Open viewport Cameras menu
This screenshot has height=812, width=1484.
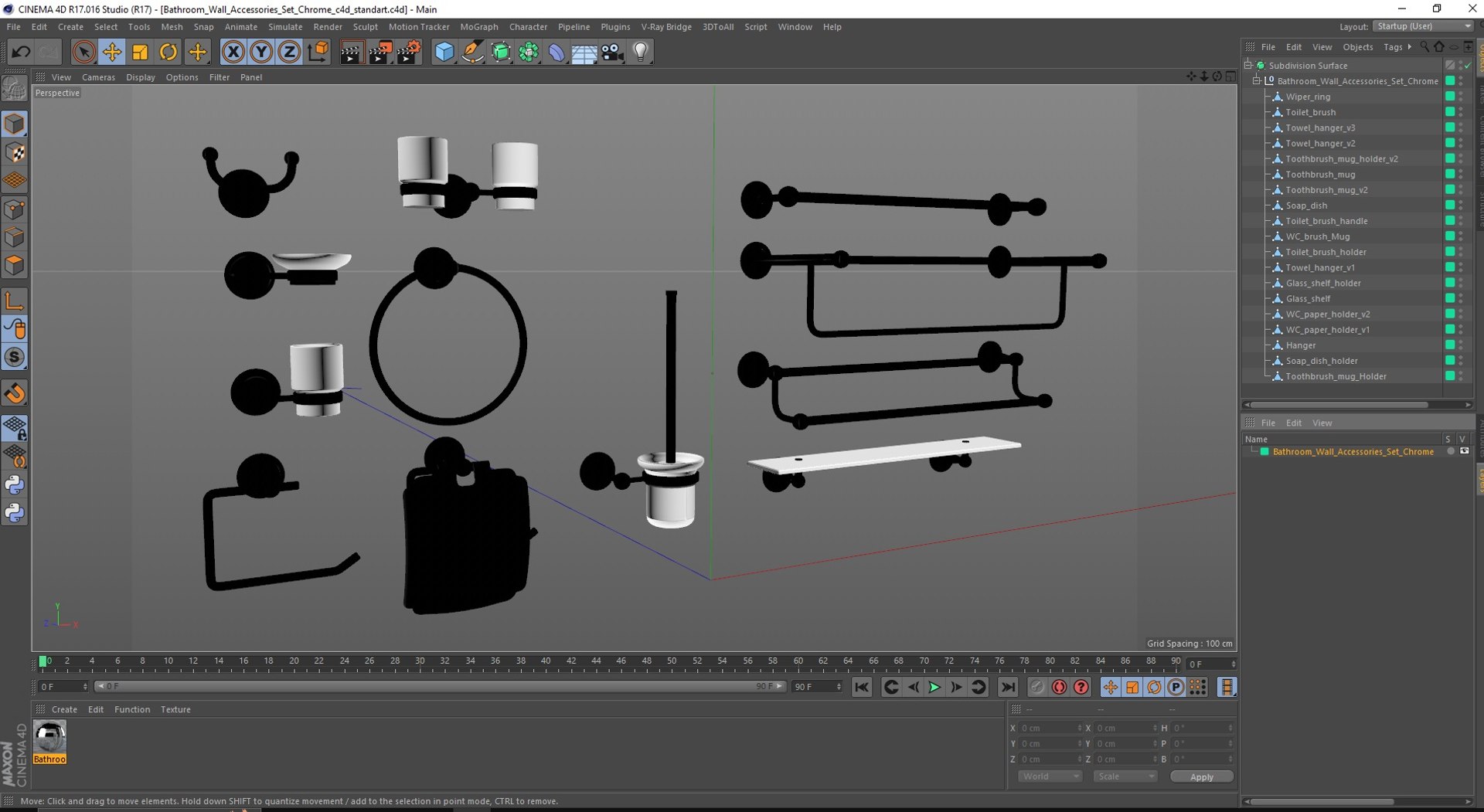tap(98, 77)
